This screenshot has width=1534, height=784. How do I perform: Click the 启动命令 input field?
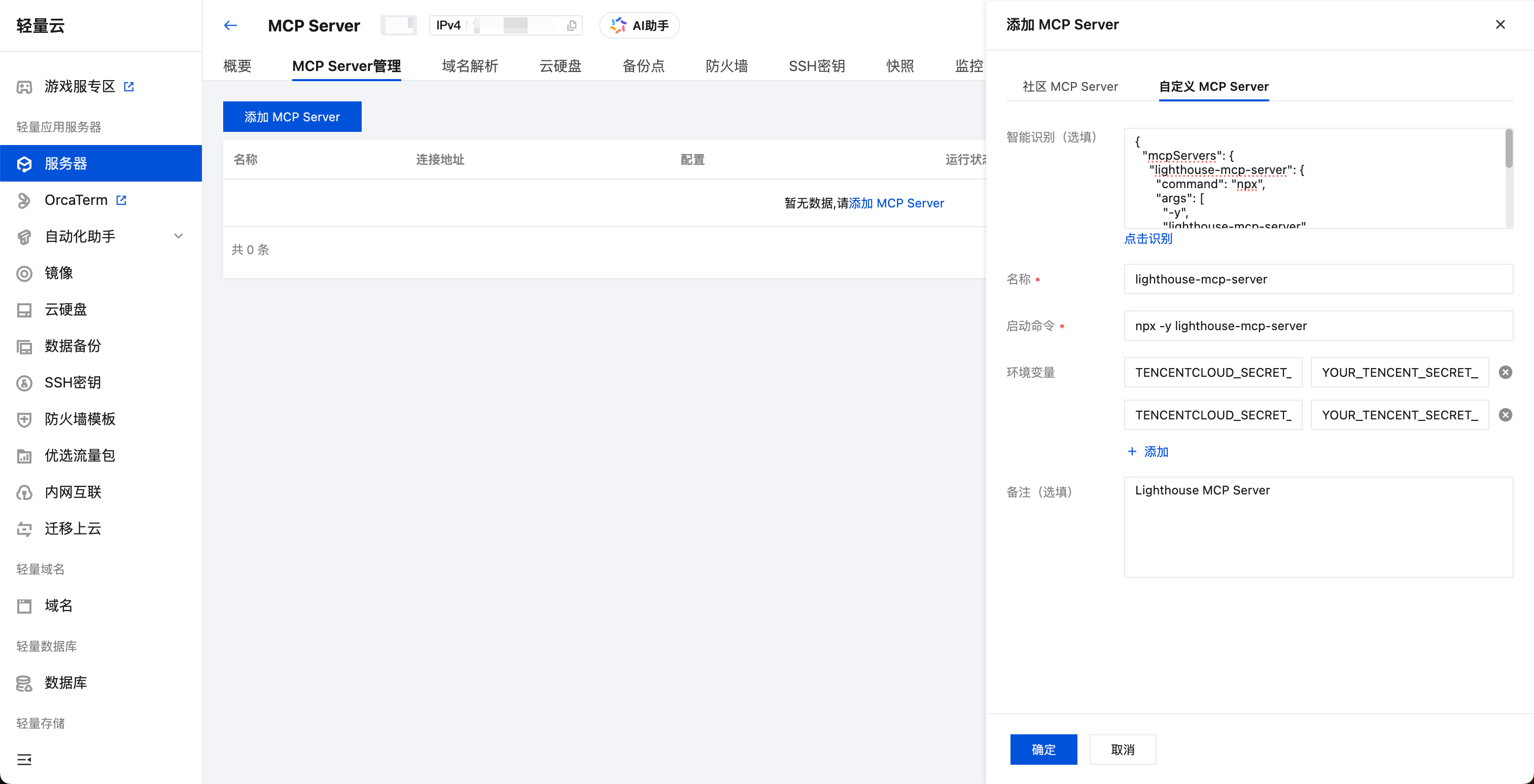1318,326
